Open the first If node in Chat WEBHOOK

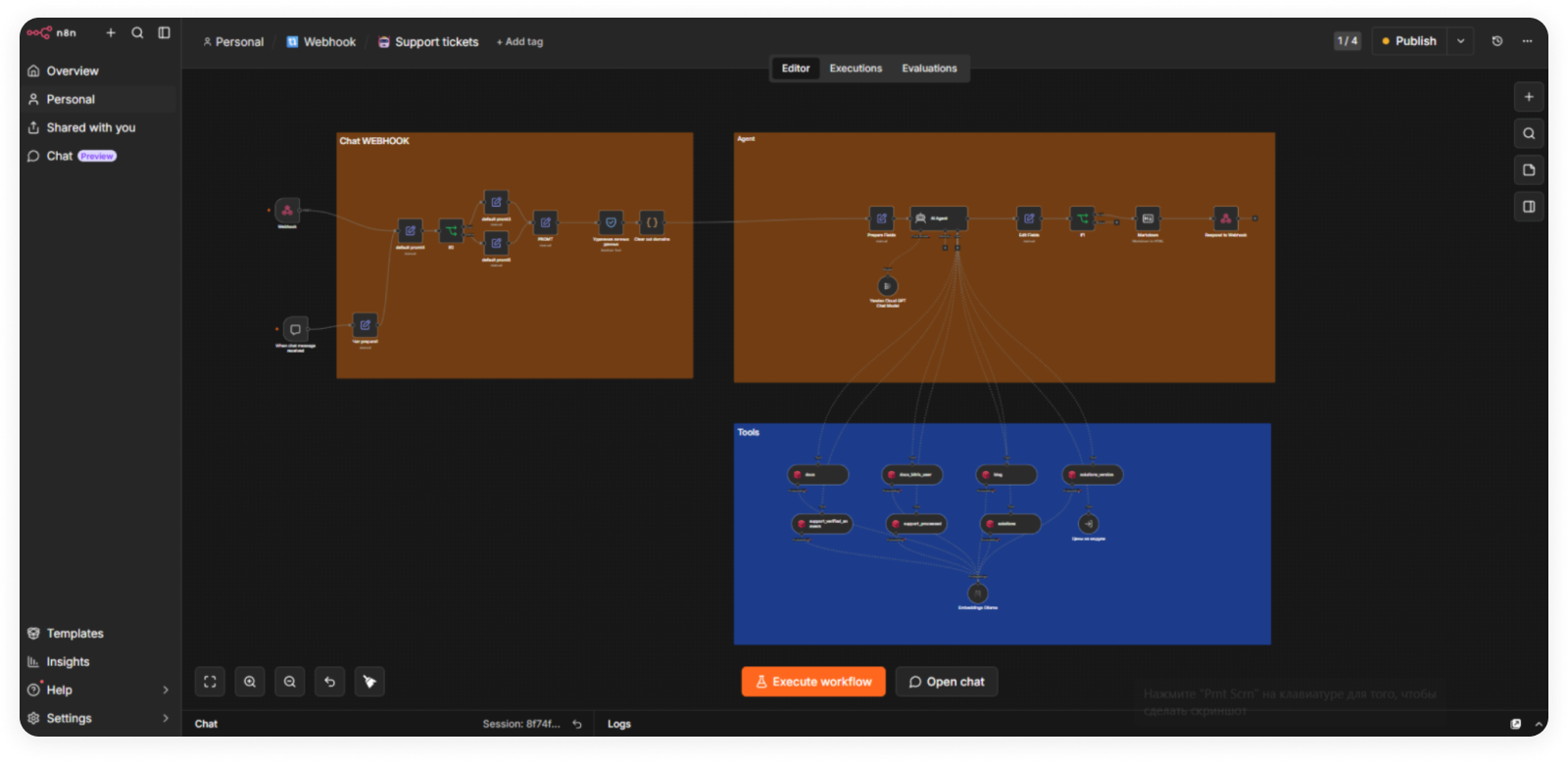click(x=451, y=231)
